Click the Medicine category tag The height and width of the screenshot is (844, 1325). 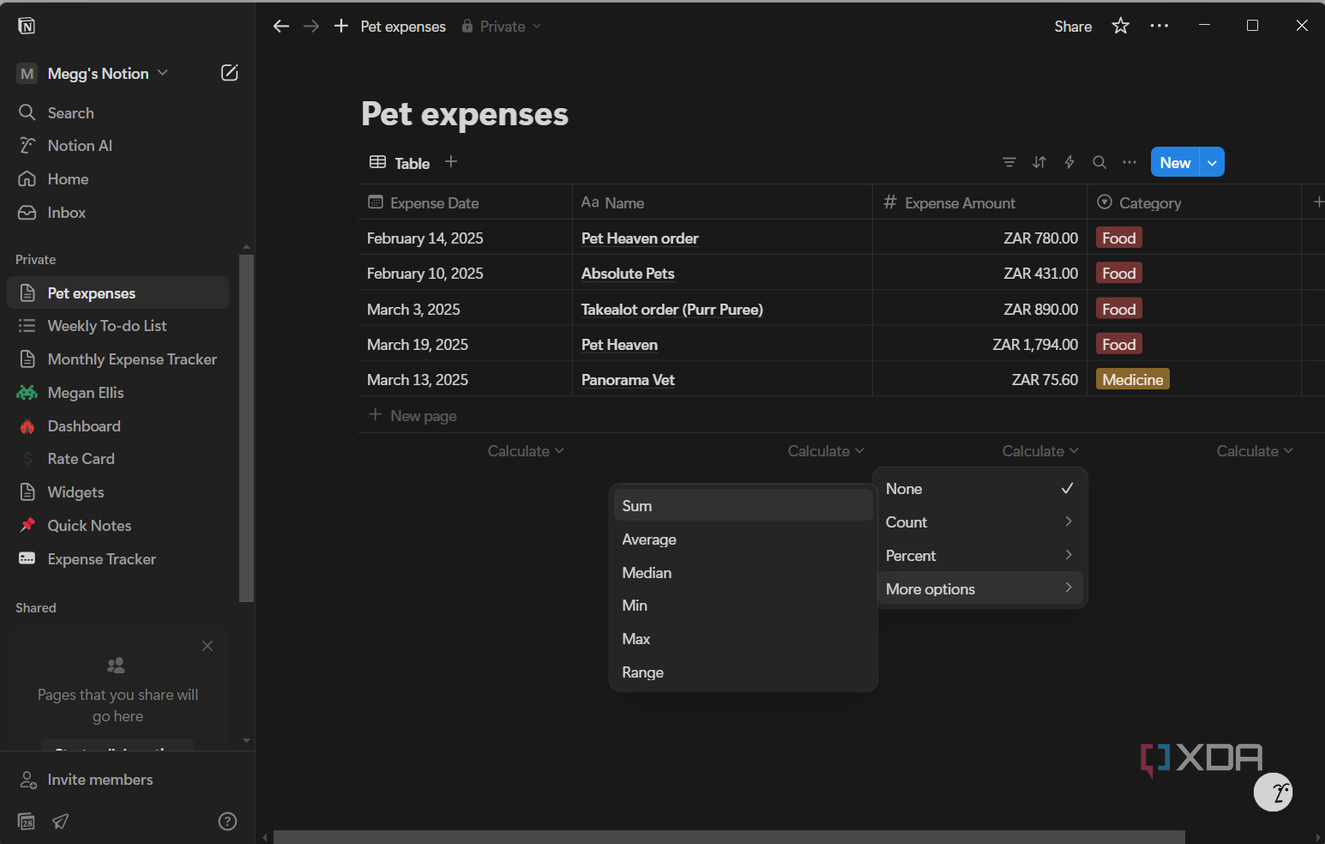click(1132, 379)
